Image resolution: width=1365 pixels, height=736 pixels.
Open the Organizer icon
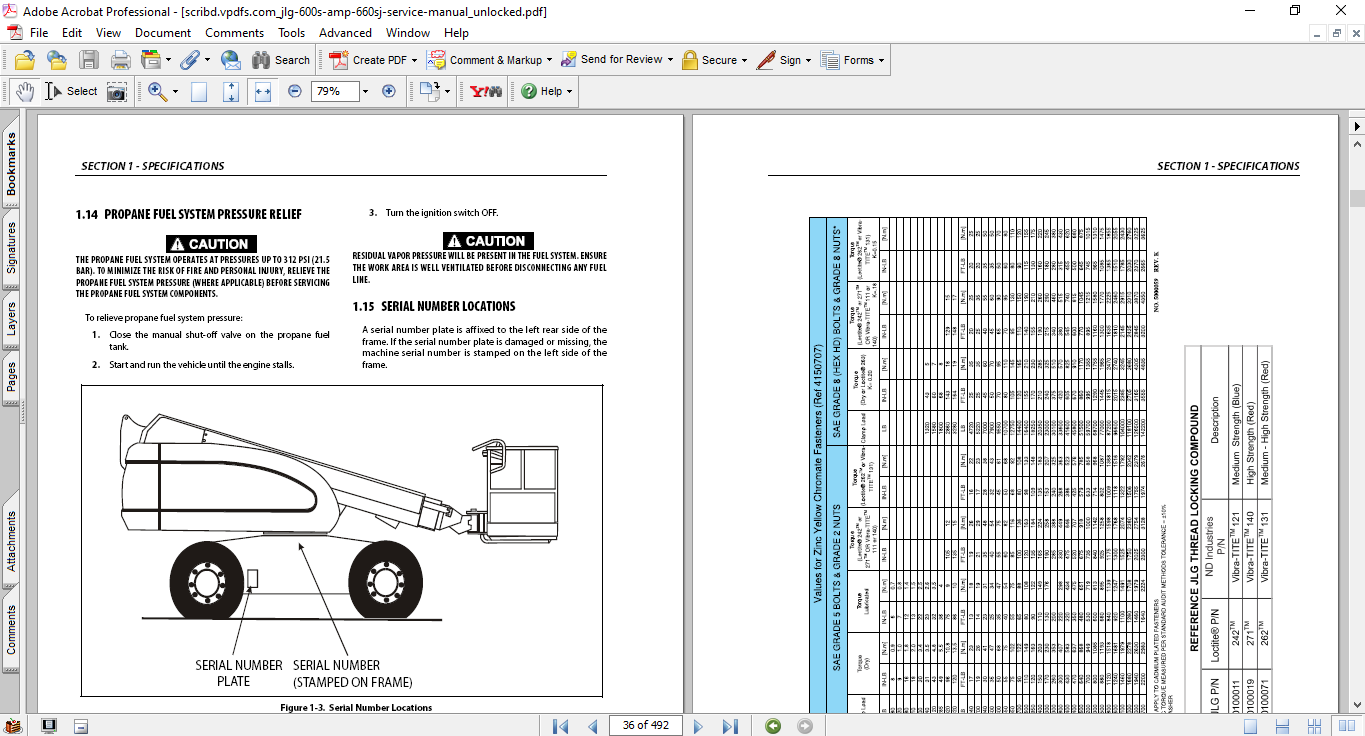pos(151,60)
